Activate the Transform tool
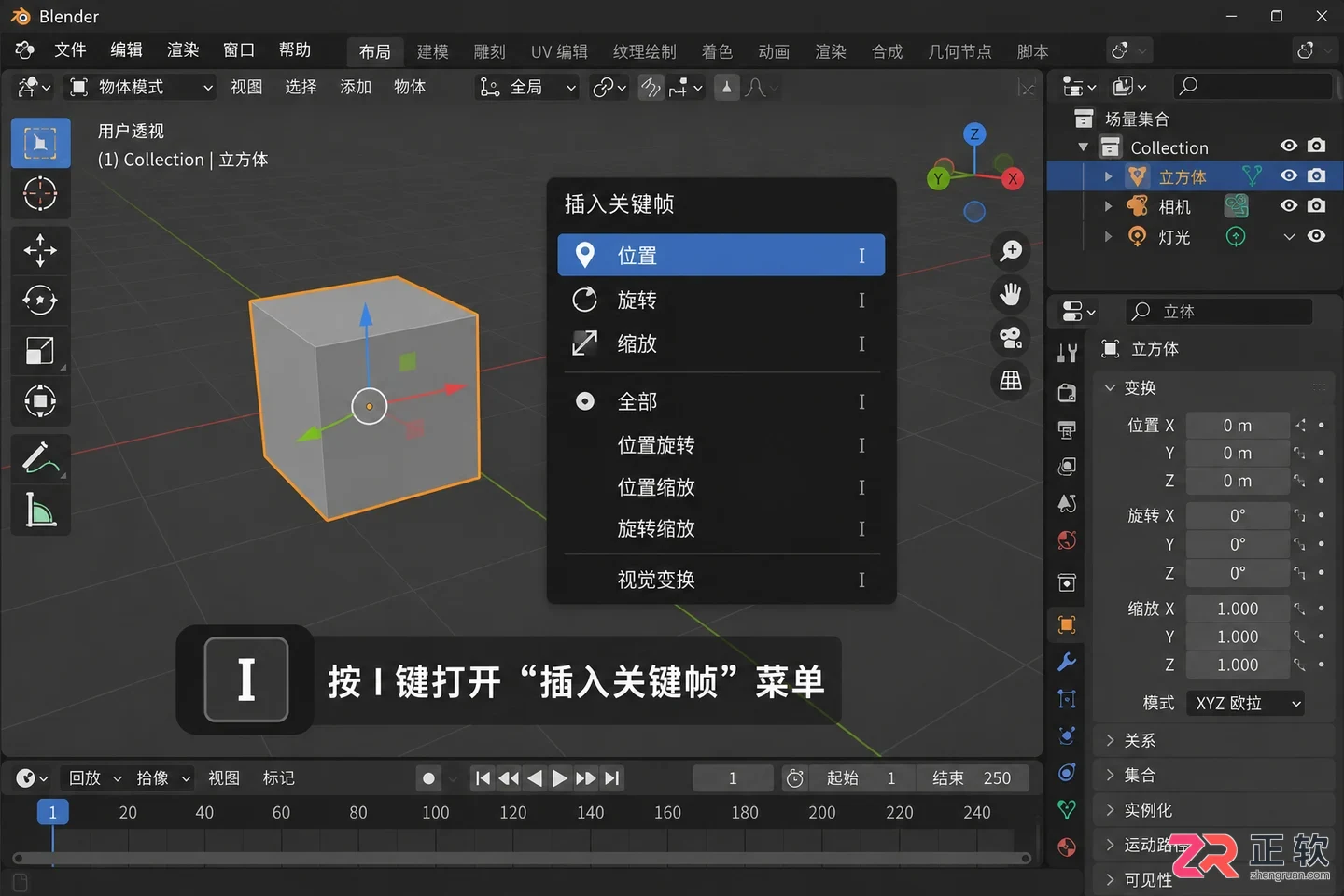1344x896 pixels. click(40, 401)
